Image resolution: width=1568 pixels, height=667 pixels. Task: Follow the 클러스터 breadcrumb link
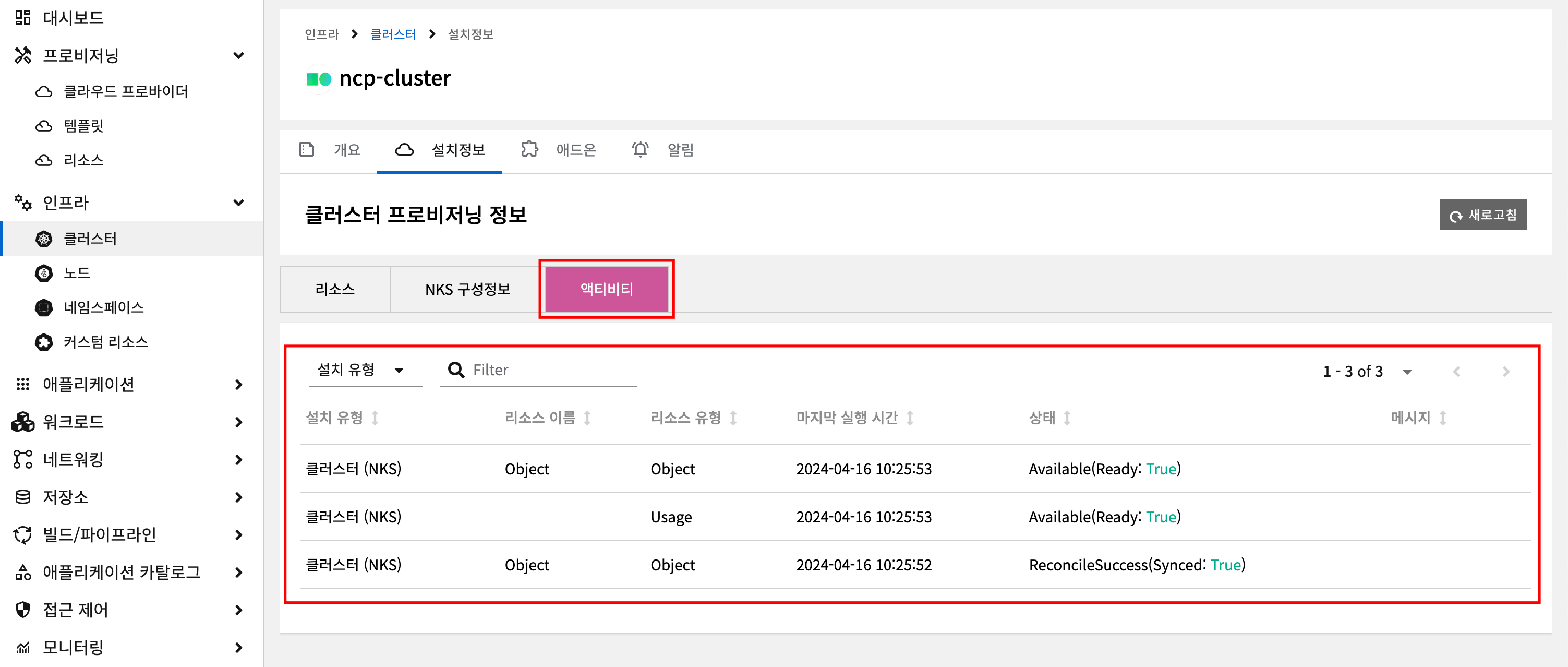[x=393, y=34]
